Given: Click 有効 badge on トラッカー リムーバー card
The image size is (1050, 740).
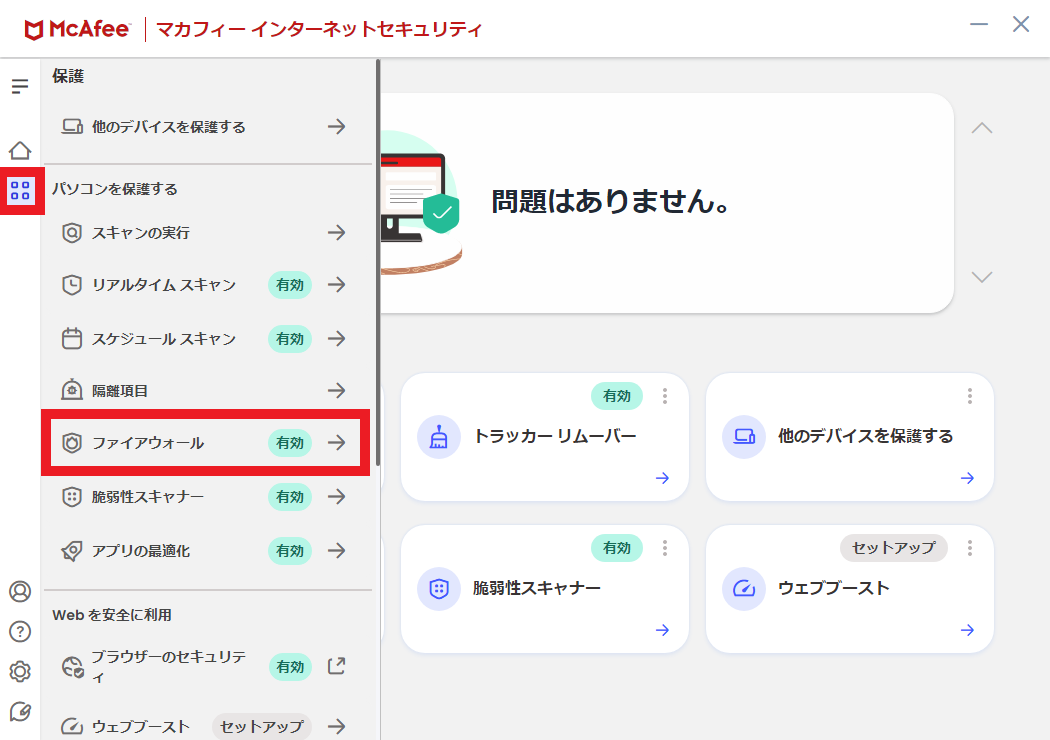Looking at the screenshot, I should (617, 396).
